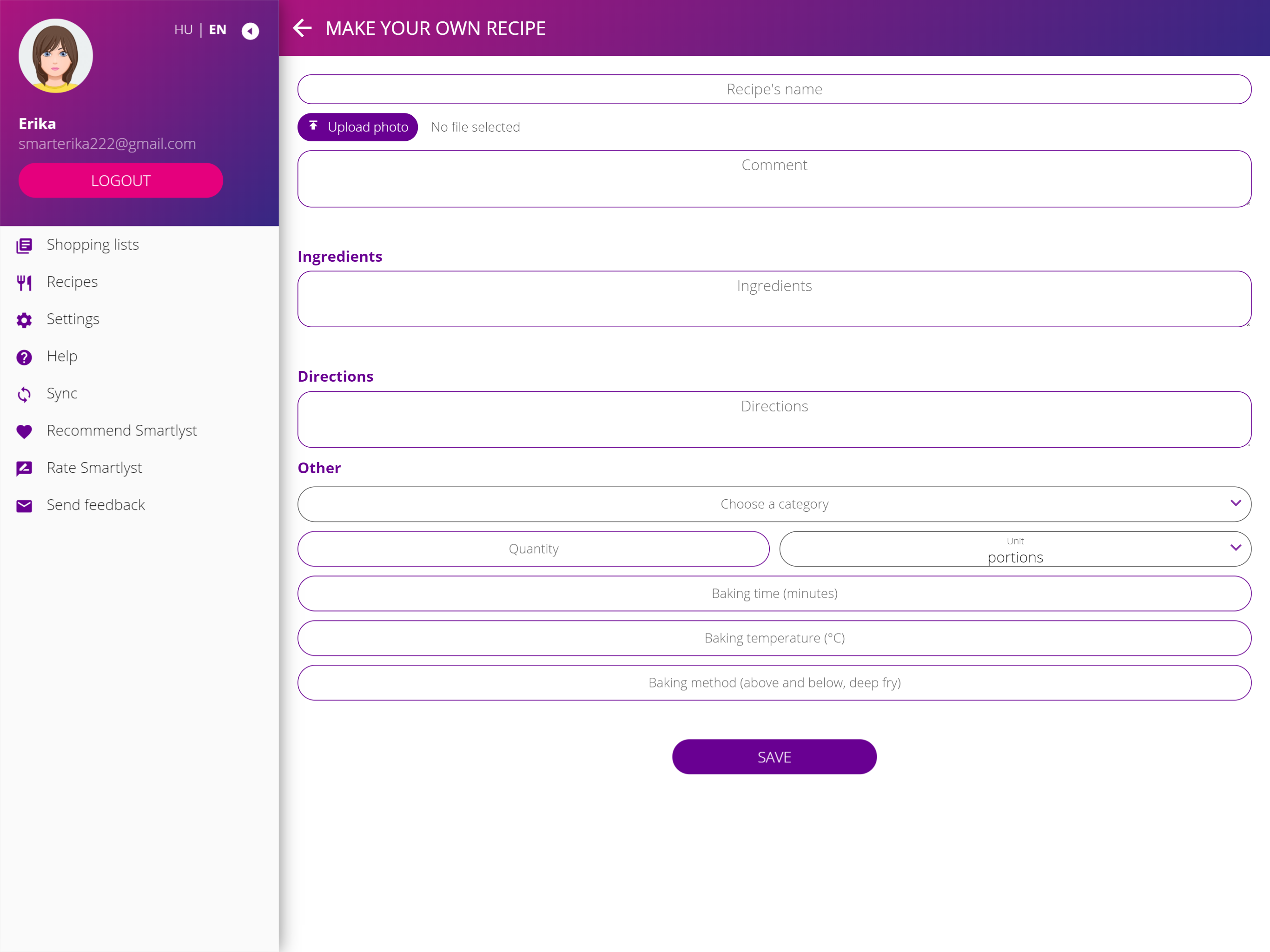Click the Recipes fork and knife icon

(24, 283)
